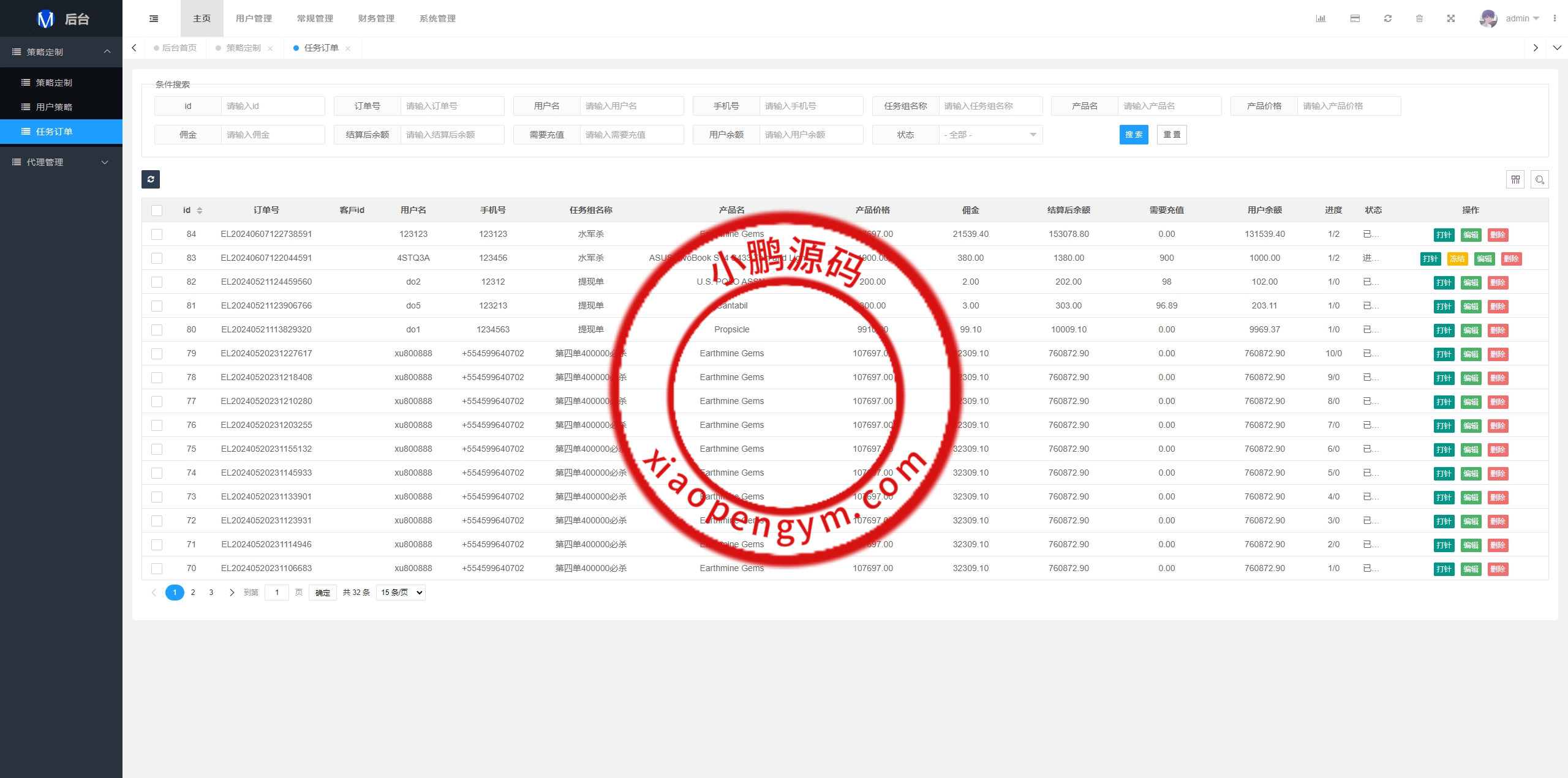Image resolution: width=1568 pixels, height=778 pixels.
Task: Open the column filter grid icon
Action: 1515,179
